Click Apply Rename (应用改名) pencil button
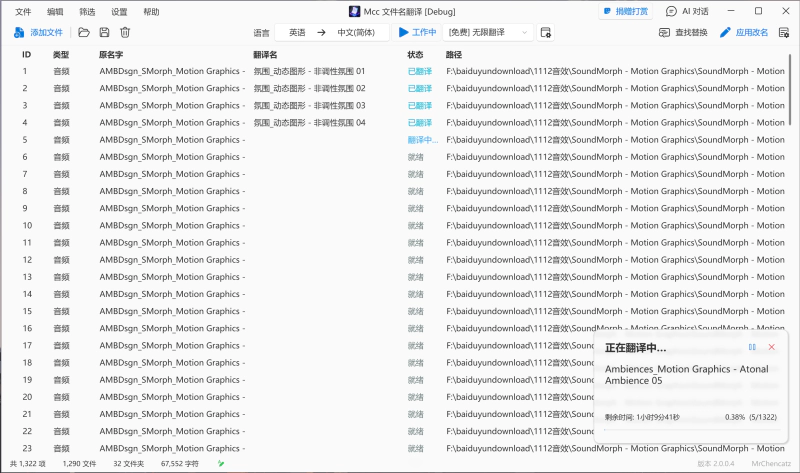 click(745, 32)
